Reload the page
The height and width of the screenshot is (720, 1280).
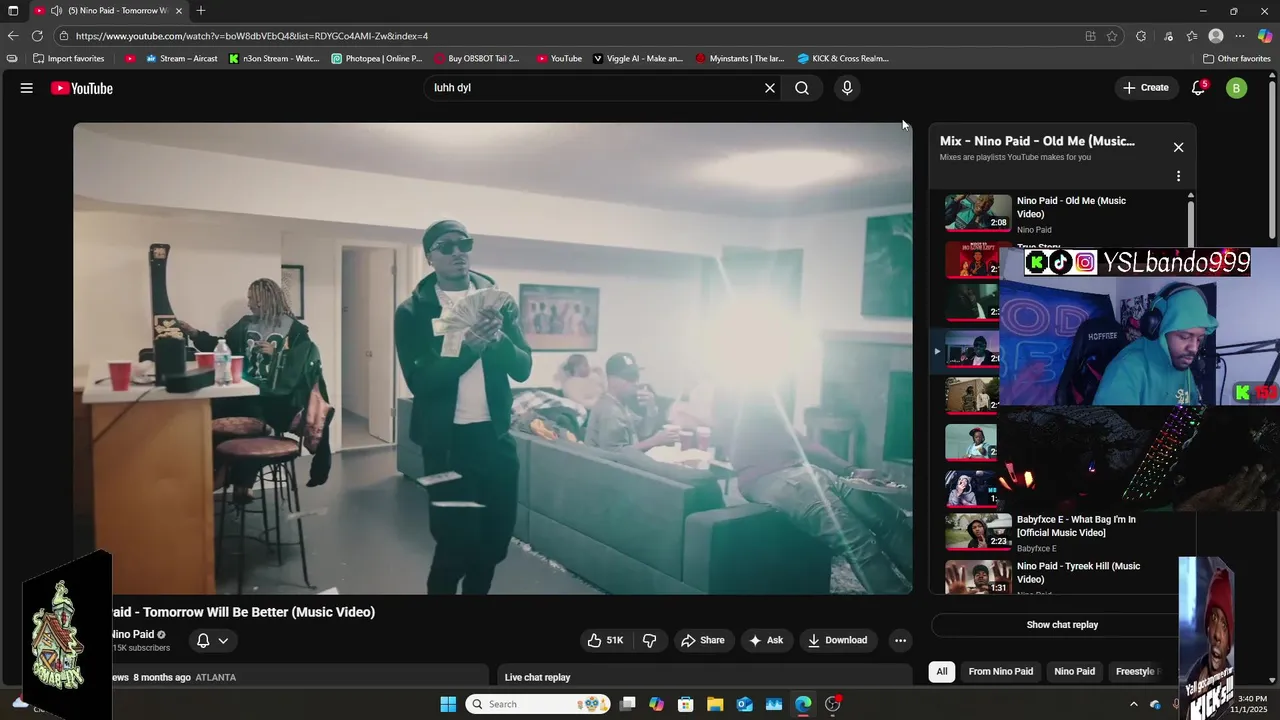(37, 36)
